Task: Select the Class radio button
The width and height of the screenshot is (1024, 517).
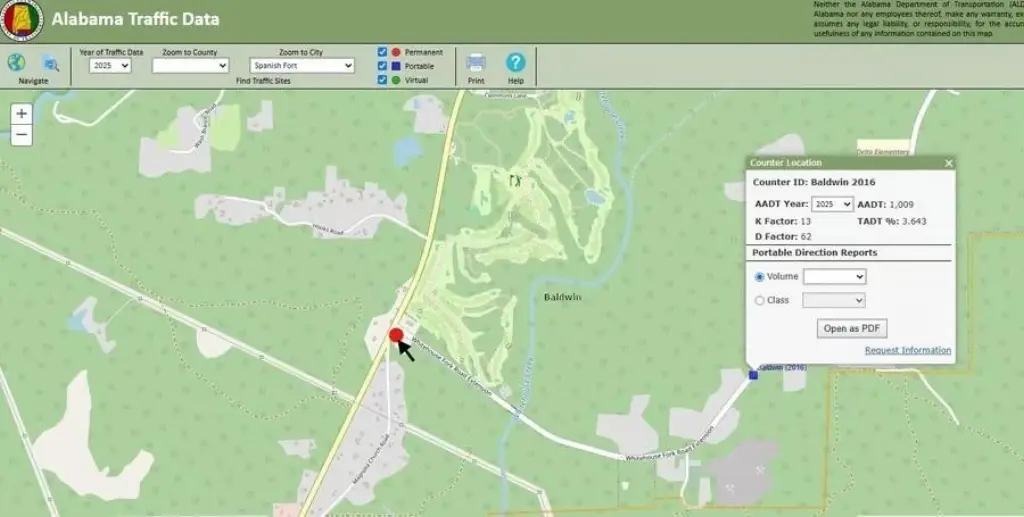Action: tap(759, 300)
